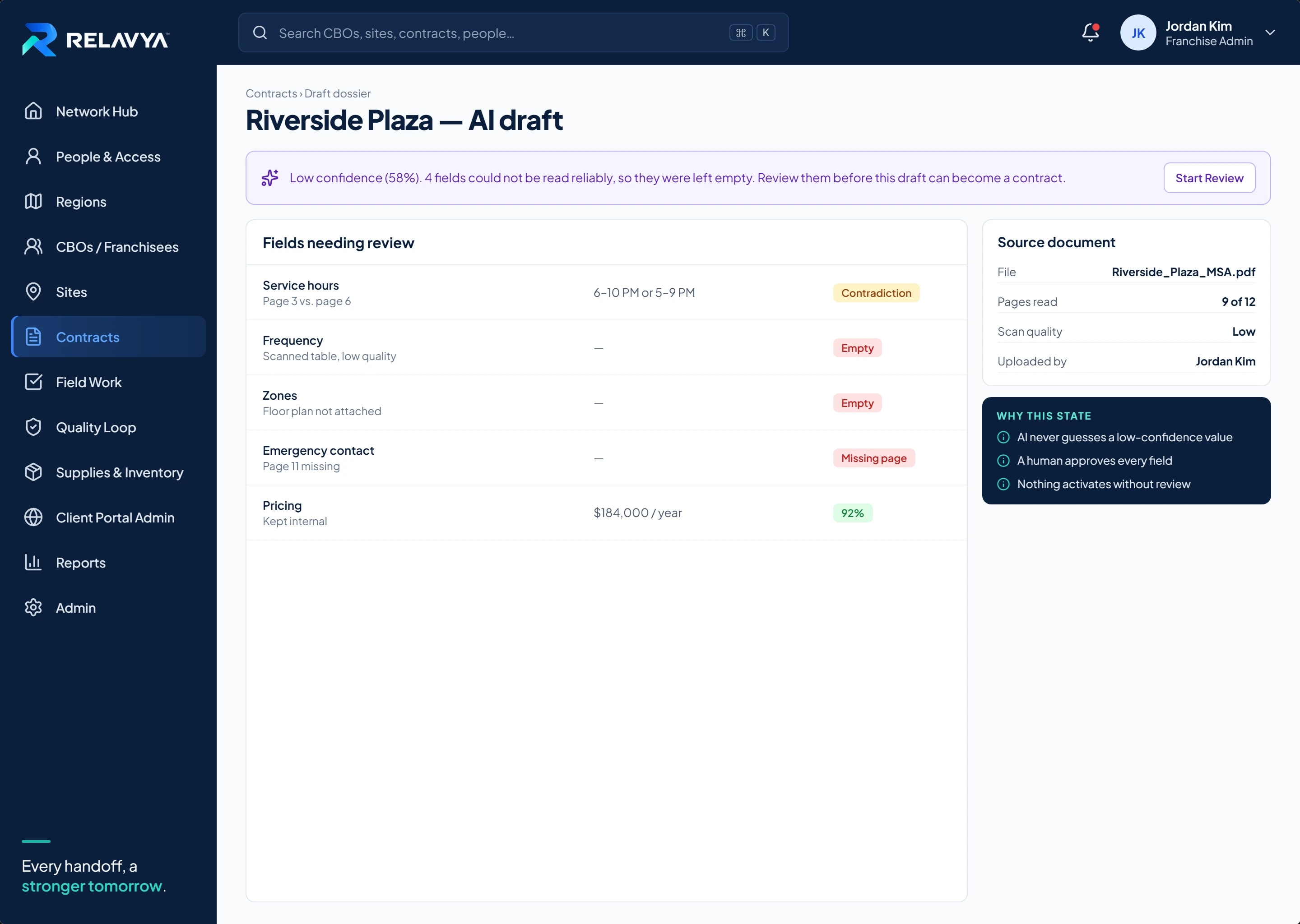The width and height of the screenshot is (1300, 924).
Task: Click the Field Work checkbox icon
Action: (x=33, y=382)
